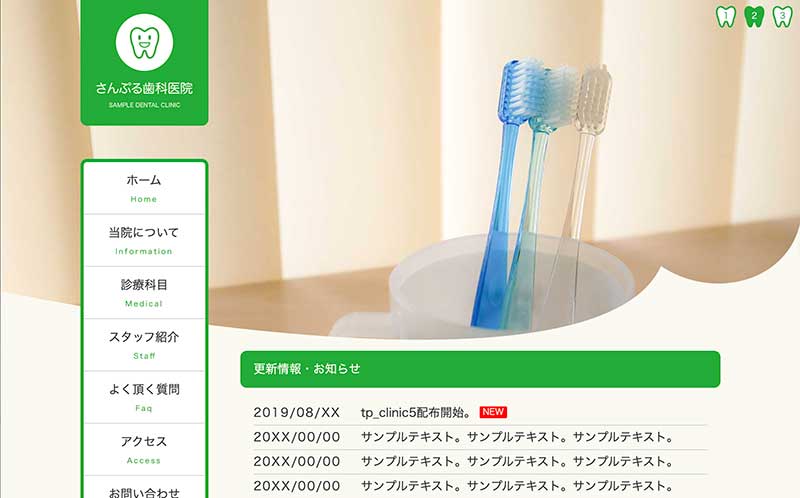Go to 診療科目 Medical page
This screenshot has height=498, width=800.
coord(144,293)
